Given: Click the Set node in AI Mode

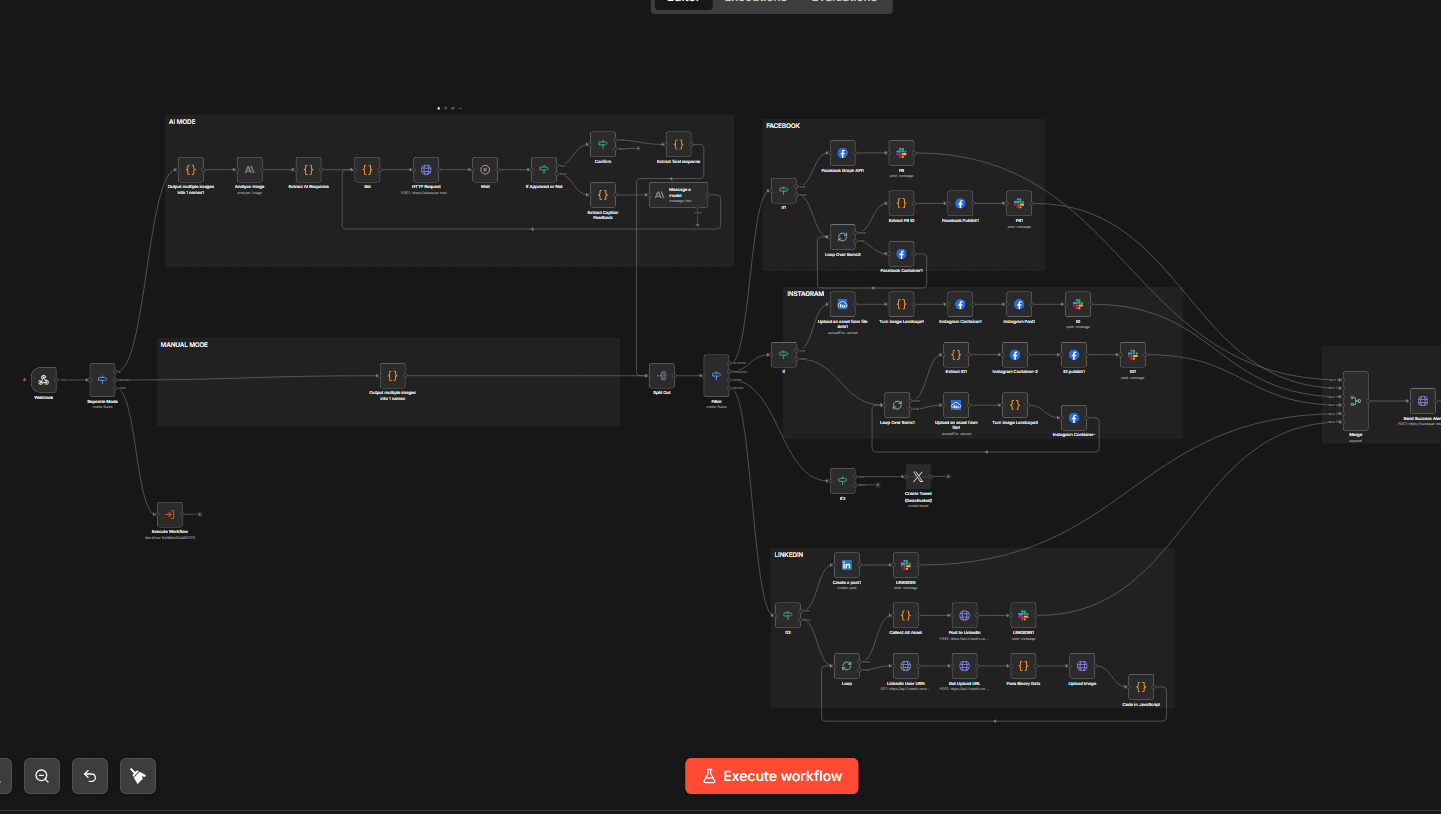Looking at the screenshot, I should pos(367,169).
